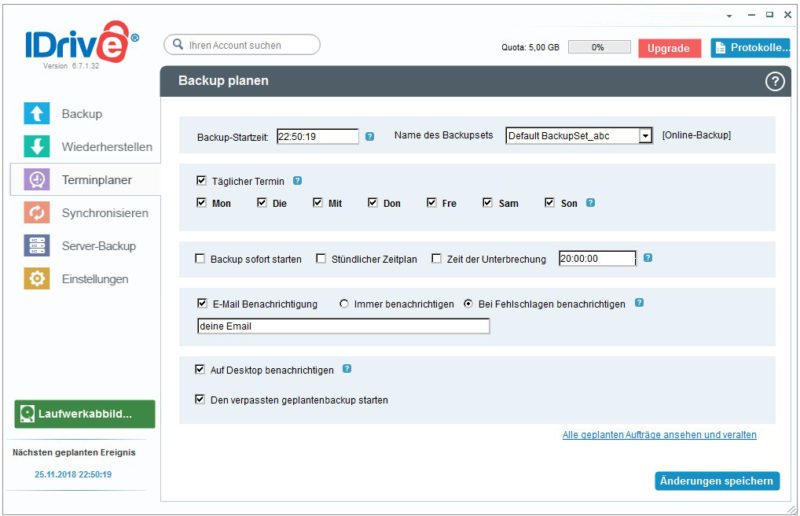
Task: Expand the Name des Backupsets dropdown
Action: click(645, 136)
